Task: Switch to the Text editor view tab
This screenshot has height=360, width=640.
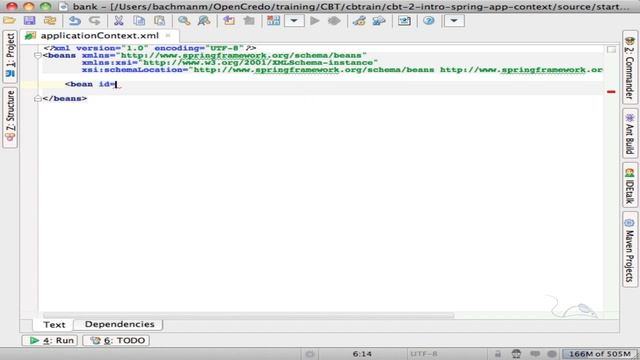Action: click(54, 324)
